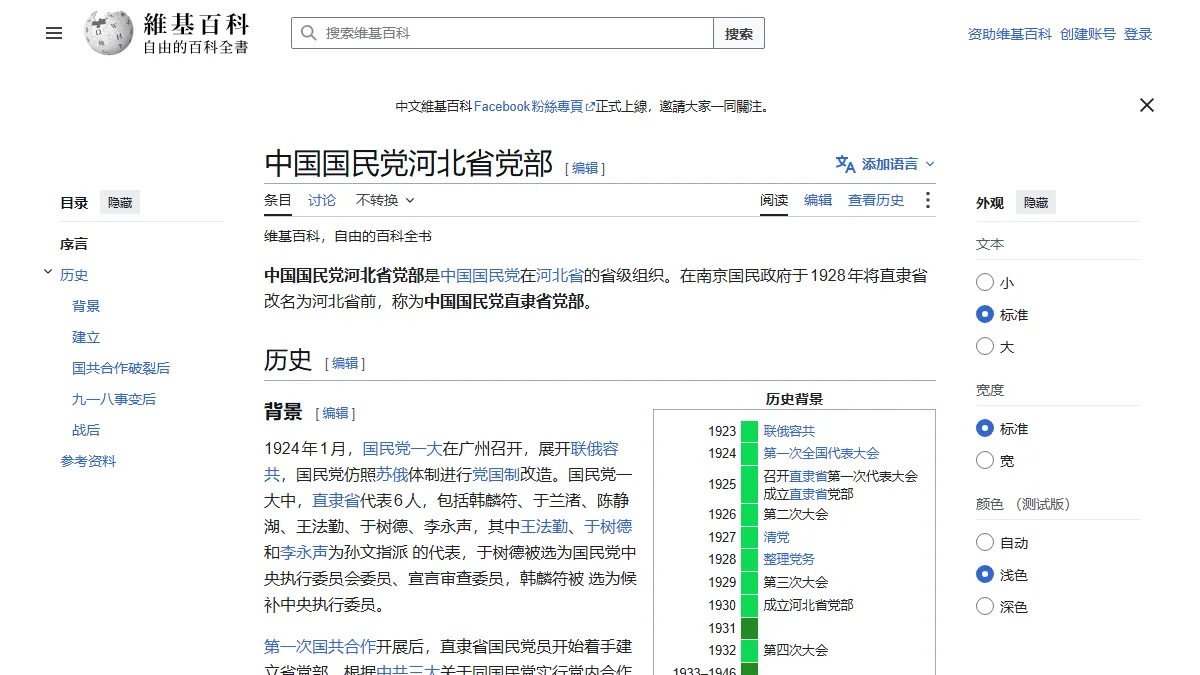Select large text size 大
This screenshot has width=1200, height=675.
click(985, 347)
